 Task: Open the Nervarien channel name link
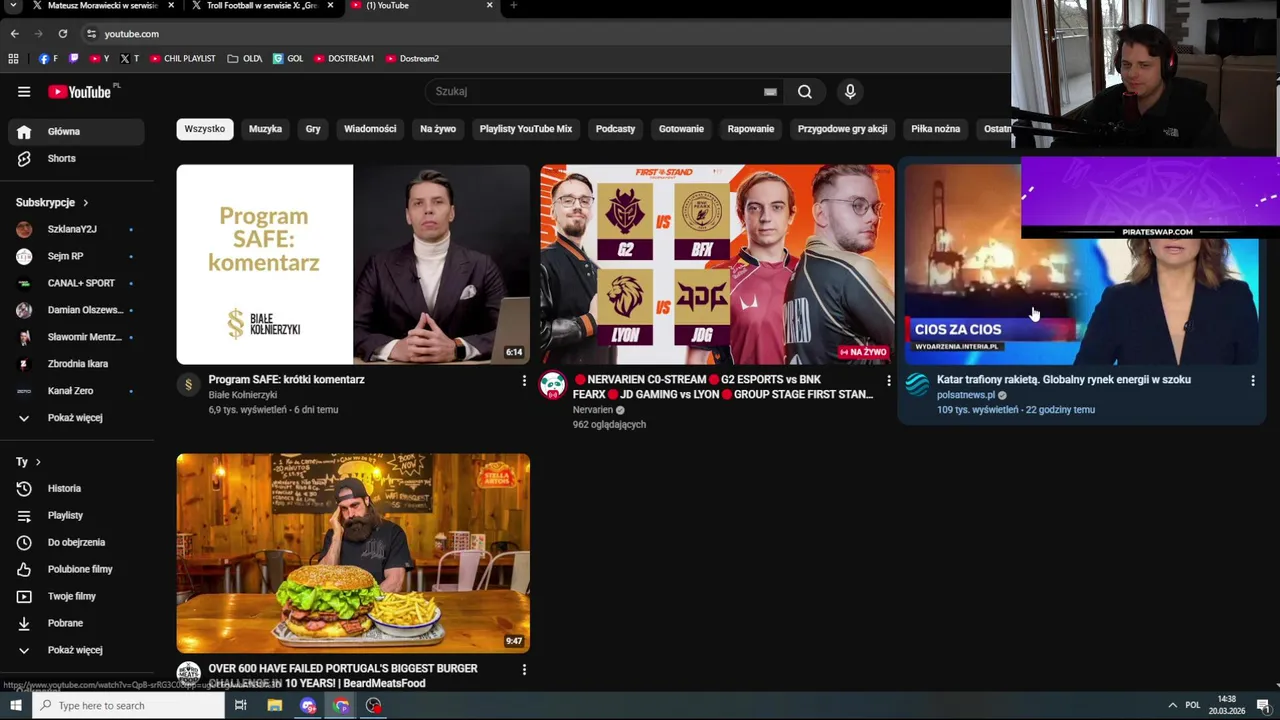[x=593, y=410]
